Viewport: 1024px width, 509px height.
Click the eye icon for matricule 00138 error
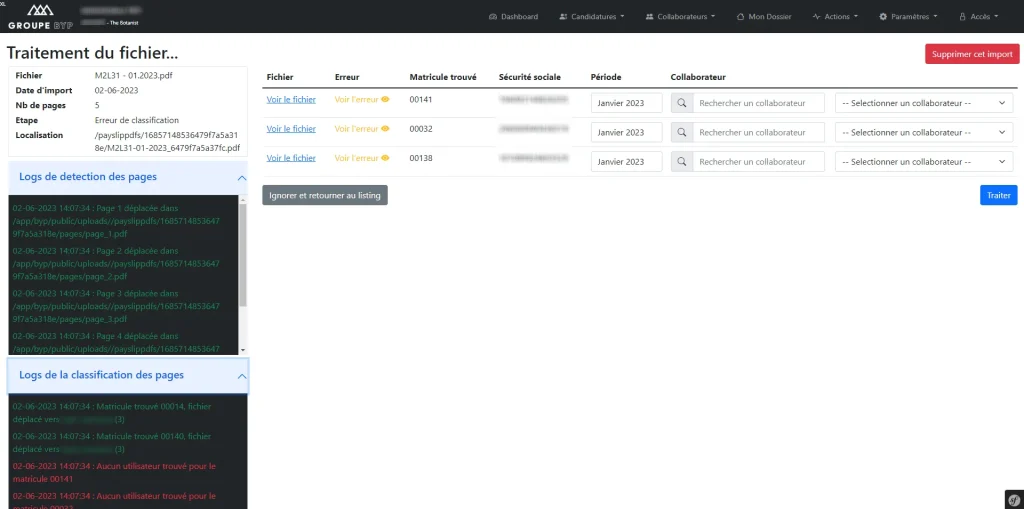385,158
